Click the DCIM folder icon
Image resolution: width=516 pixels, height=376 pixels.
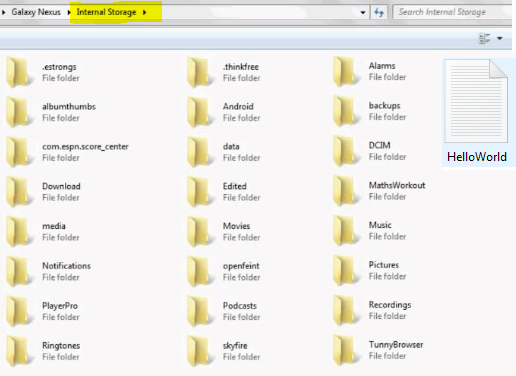tap(347, 151)
